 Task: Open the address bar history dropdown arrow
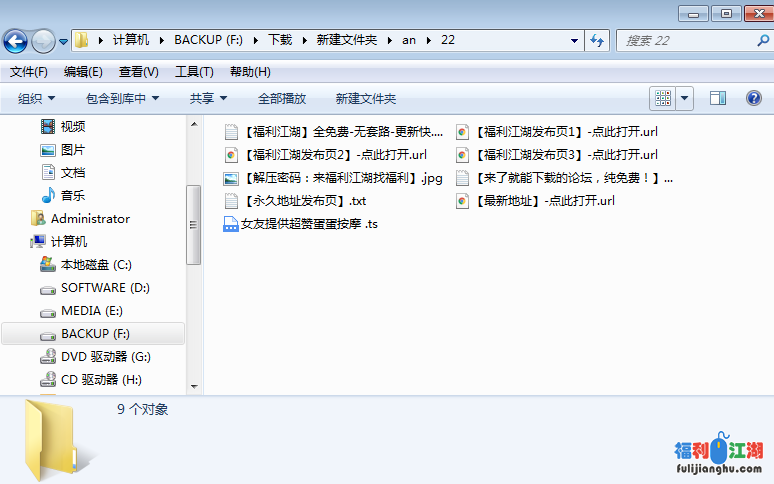[574, 41]
